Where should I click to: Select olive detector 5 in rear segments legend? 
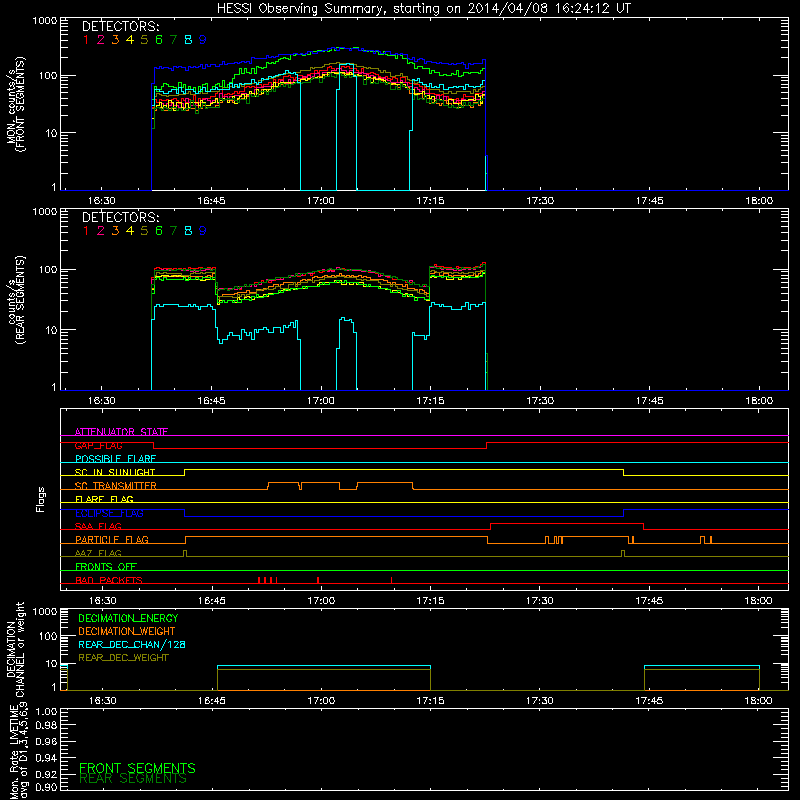coord(144,231)
